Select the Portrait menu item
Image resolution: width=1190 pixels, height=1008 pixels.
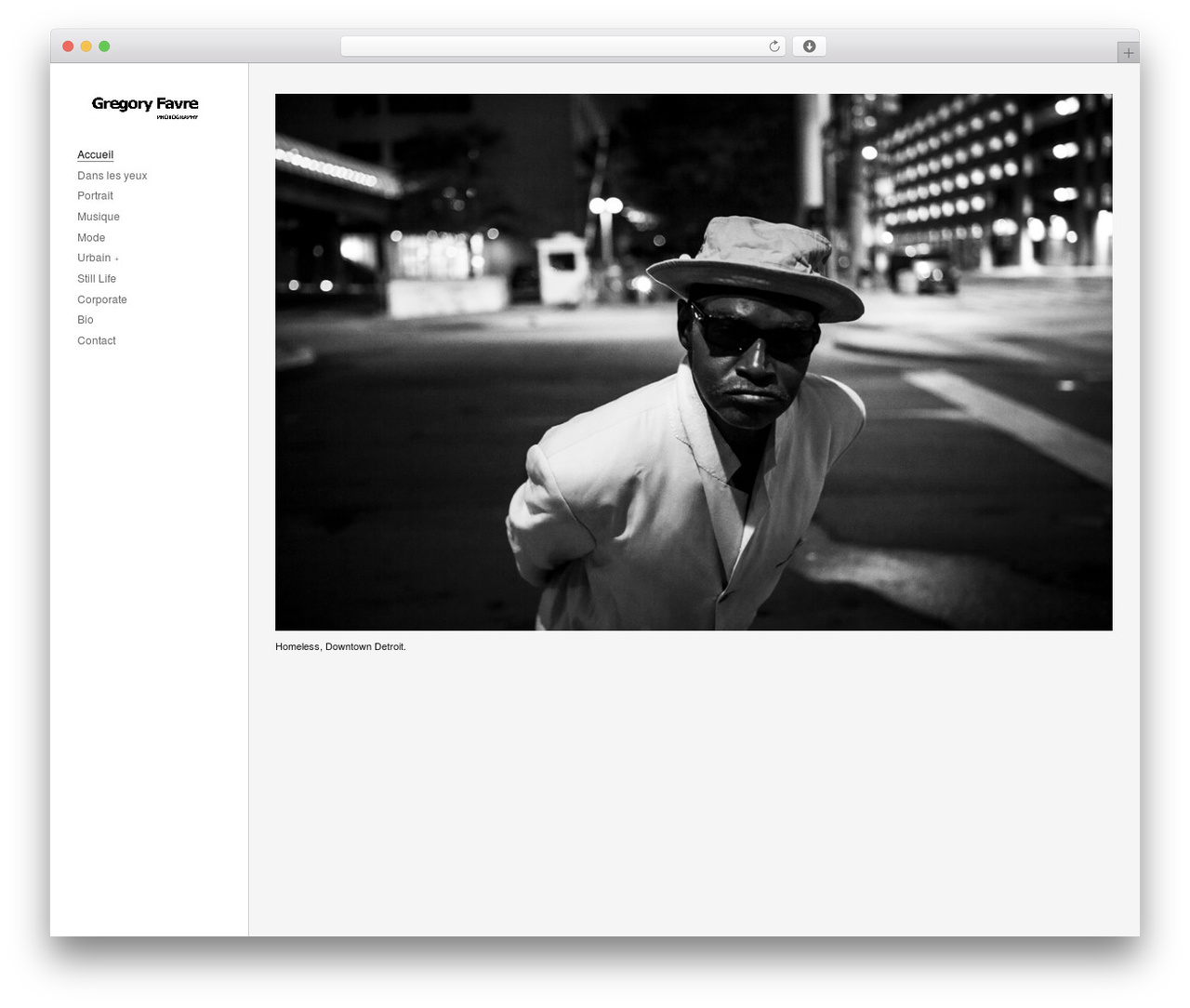click(x=96, y=196)
